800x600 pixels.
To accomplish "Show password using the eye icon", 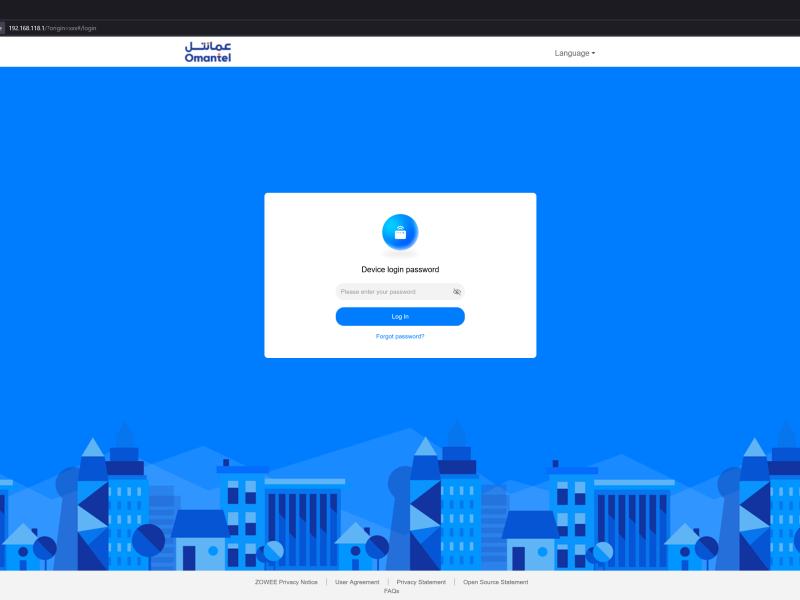I will click(457, 292).
